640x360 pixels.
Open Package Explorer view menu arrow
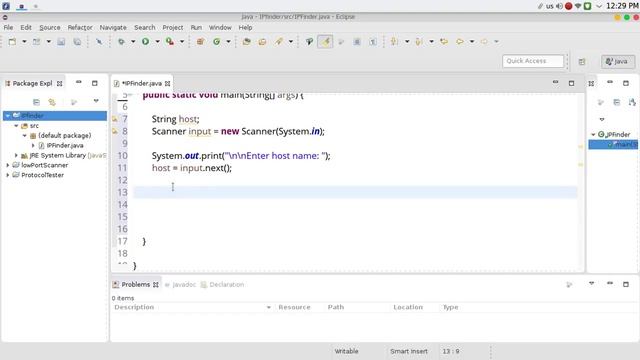[x=96, y=101]
